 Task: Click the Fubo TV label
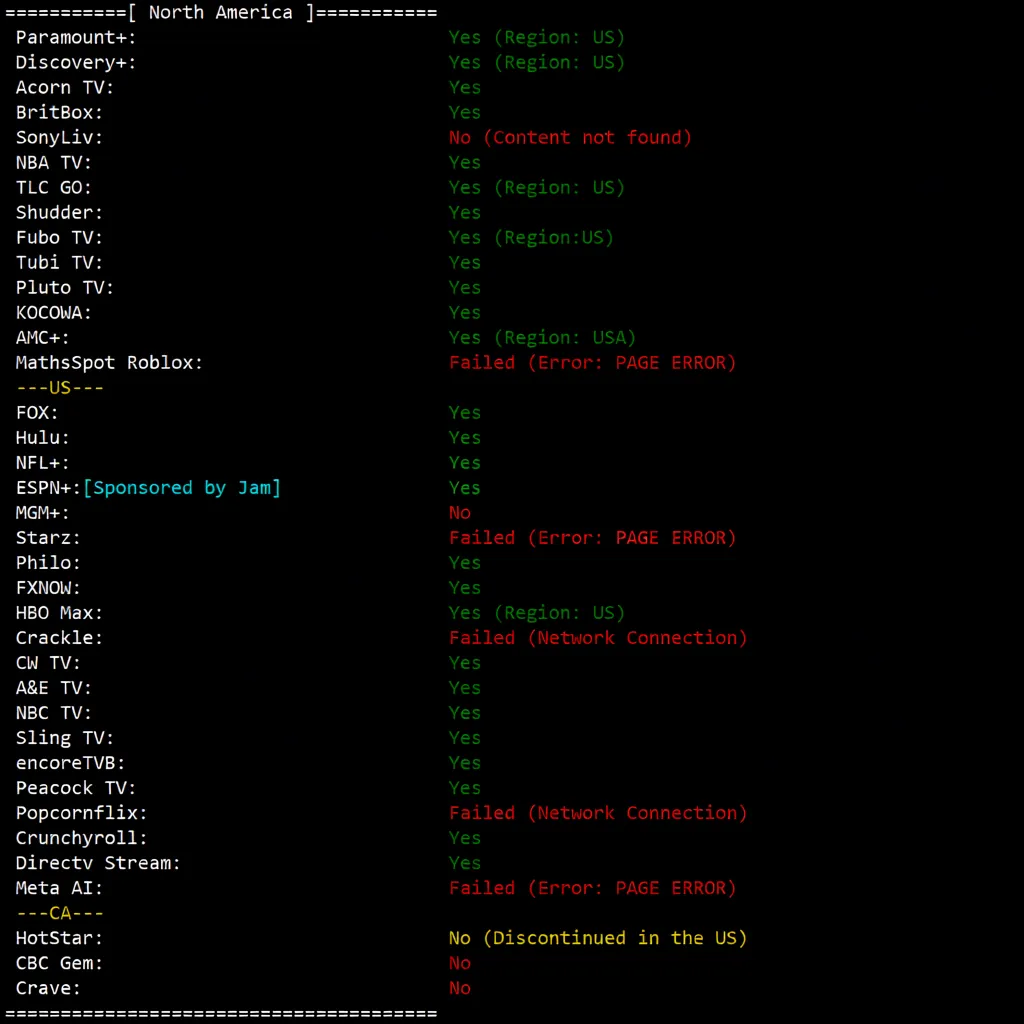click(59, 237)
